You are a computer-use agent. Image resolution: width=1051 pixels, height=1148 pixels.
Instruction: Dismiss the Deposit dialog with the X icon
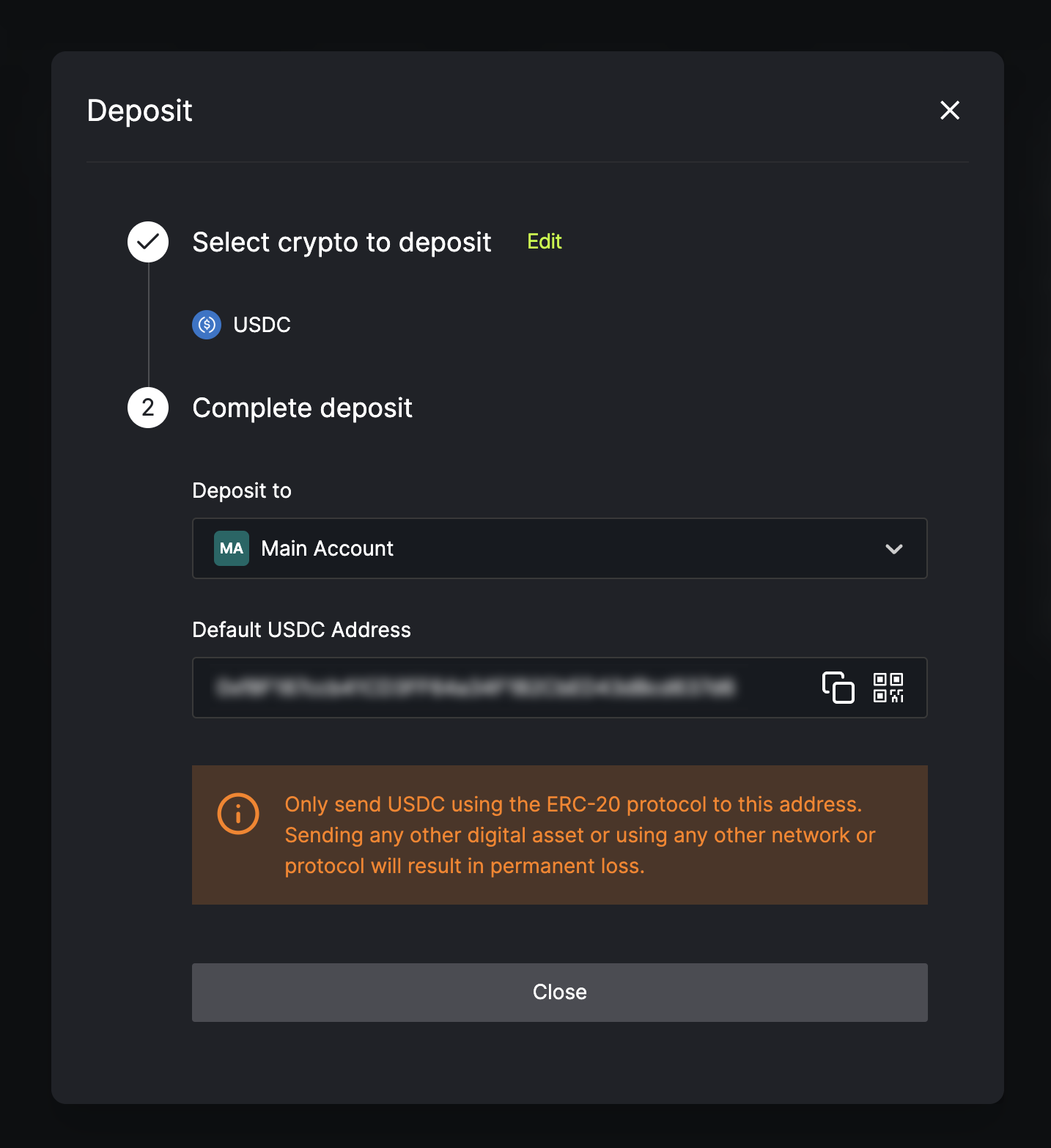(950, 111)
